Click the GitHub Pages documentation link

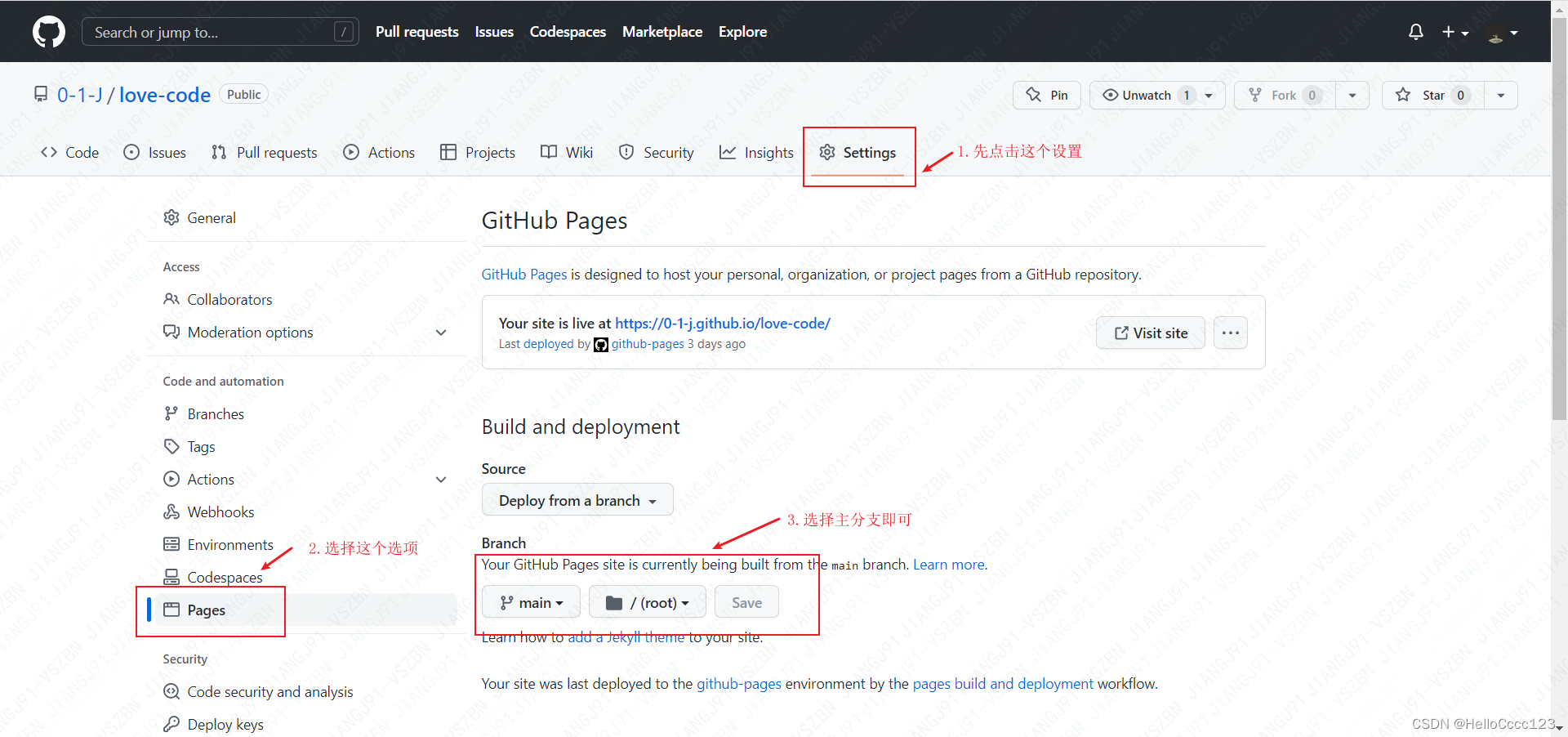click(x=523, y=275)
